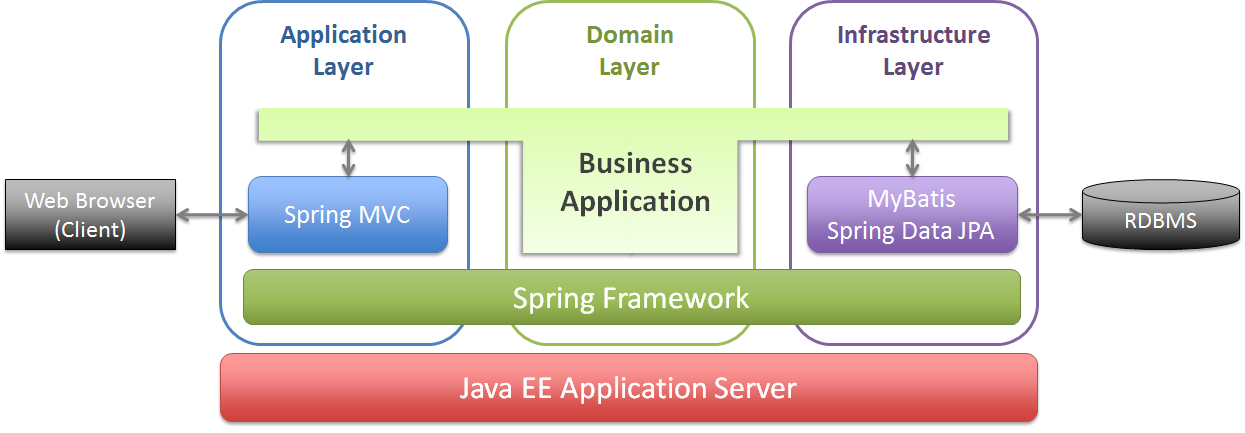
Task: Click the word MyBatis in the purple block
Action: coord(911,199)
